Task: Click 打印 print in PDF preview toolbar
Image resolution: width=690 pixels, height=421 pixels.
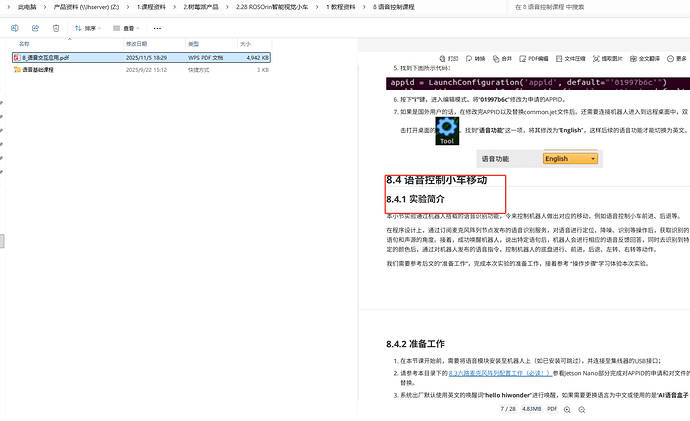Action: click(x=449, y=59)
